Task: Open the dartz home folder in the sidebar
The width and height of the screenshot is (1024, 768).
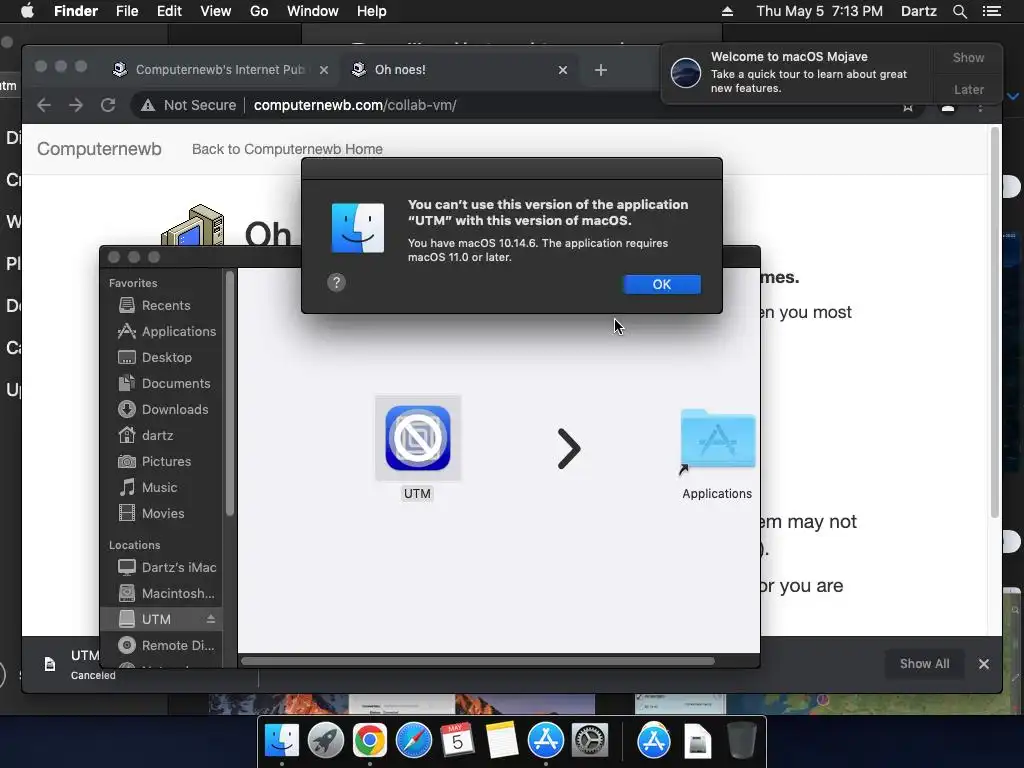Action: click(157, 436)
